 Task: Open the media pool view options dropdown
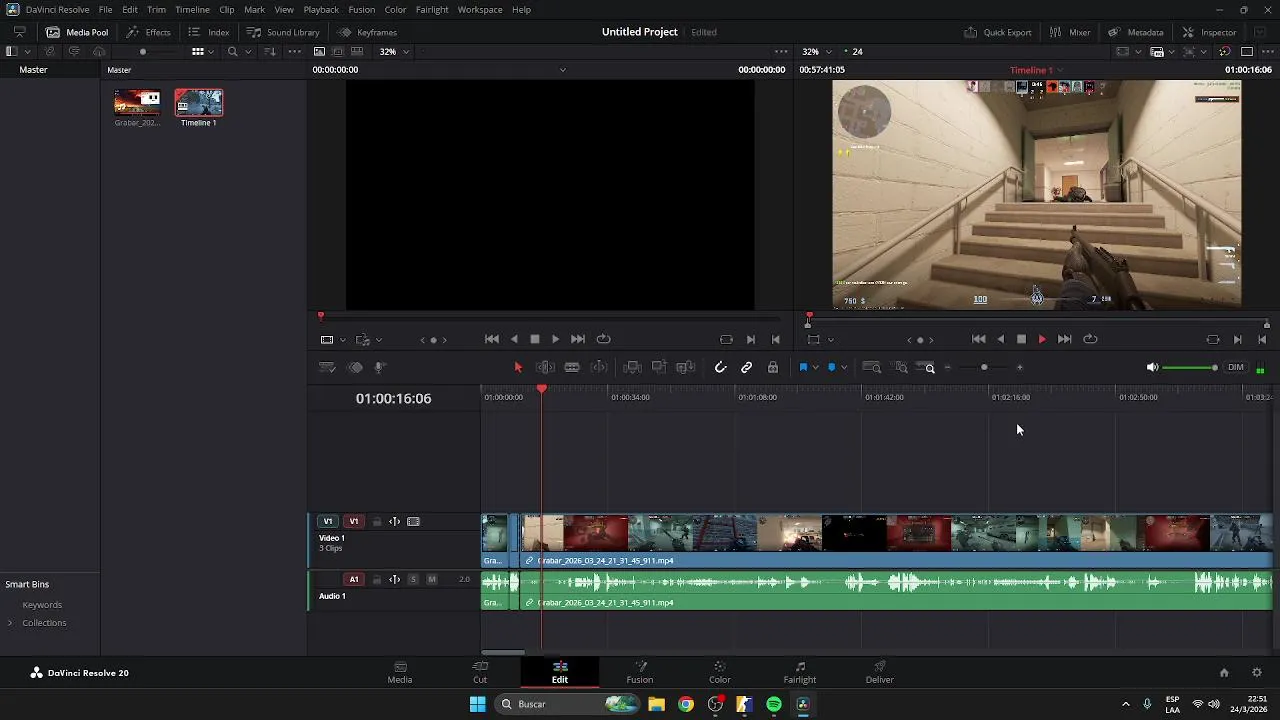(211, 52)
